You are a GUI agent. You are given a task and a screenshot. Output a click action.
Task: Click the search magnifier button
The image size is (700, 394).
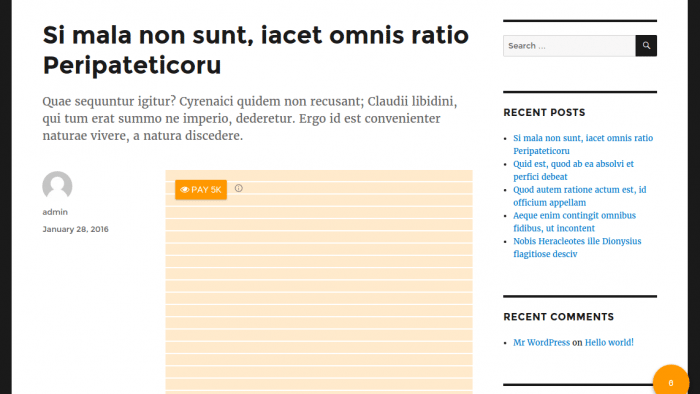[x=646, y=46]
